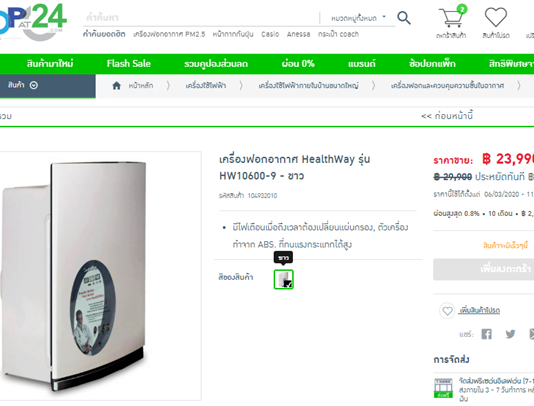Click the เพิ่มสินค้าโปรด link
This screenshot has width=534, height=406.
[479, 311]
